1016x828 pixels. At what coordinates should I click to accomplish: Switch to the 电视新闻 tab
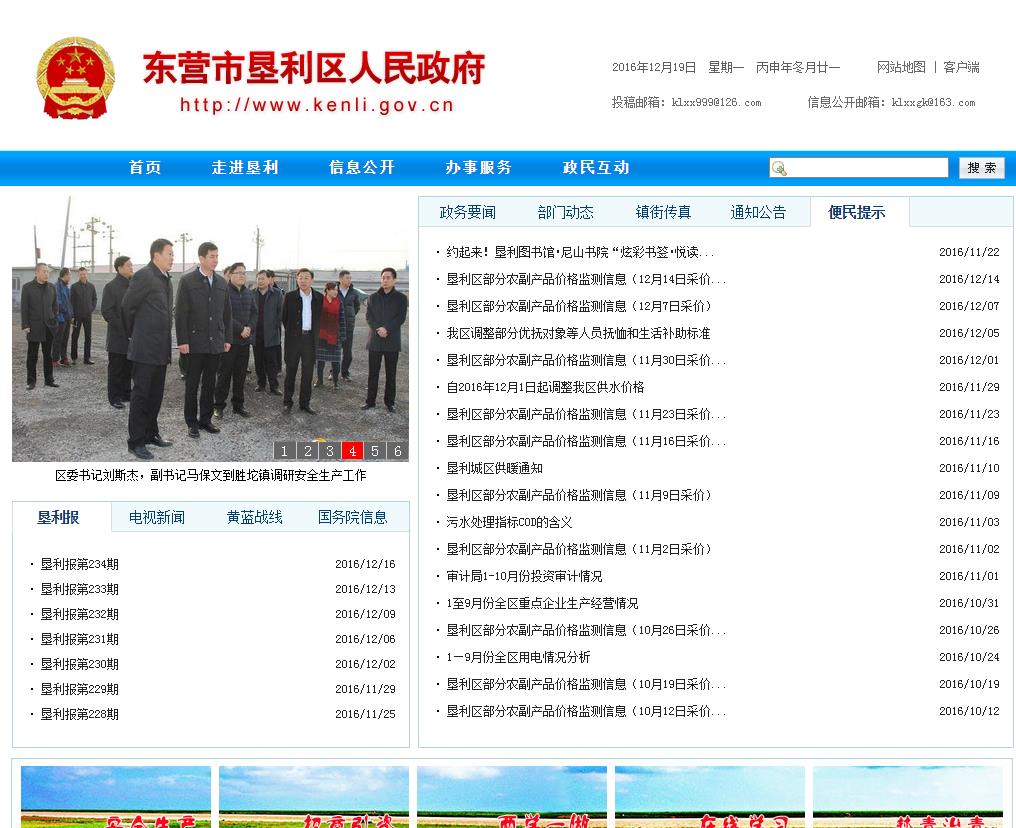pyautogui.click(x=157, y=518)
